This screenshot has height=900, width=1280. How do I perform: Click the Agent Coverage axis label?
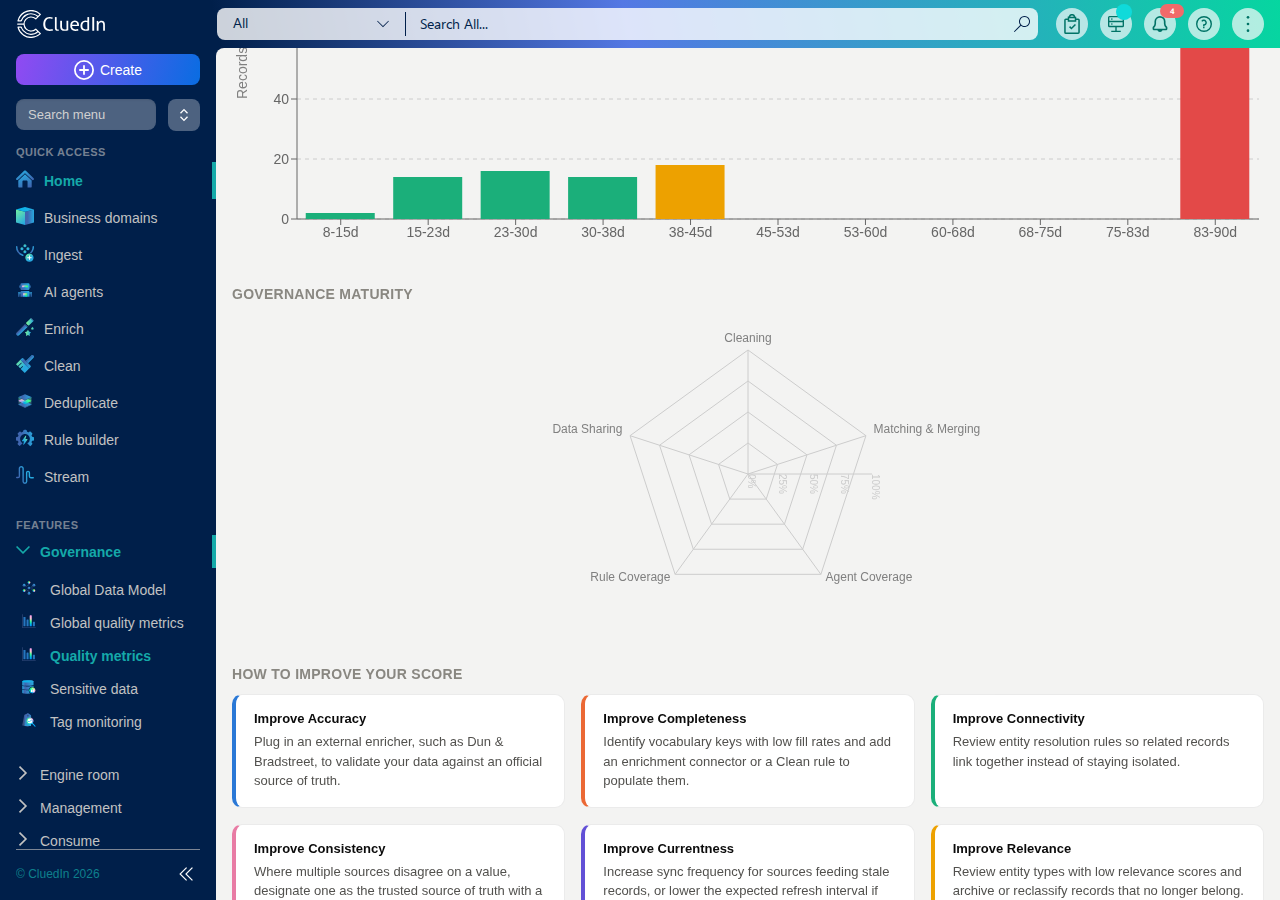coord(869,577)
